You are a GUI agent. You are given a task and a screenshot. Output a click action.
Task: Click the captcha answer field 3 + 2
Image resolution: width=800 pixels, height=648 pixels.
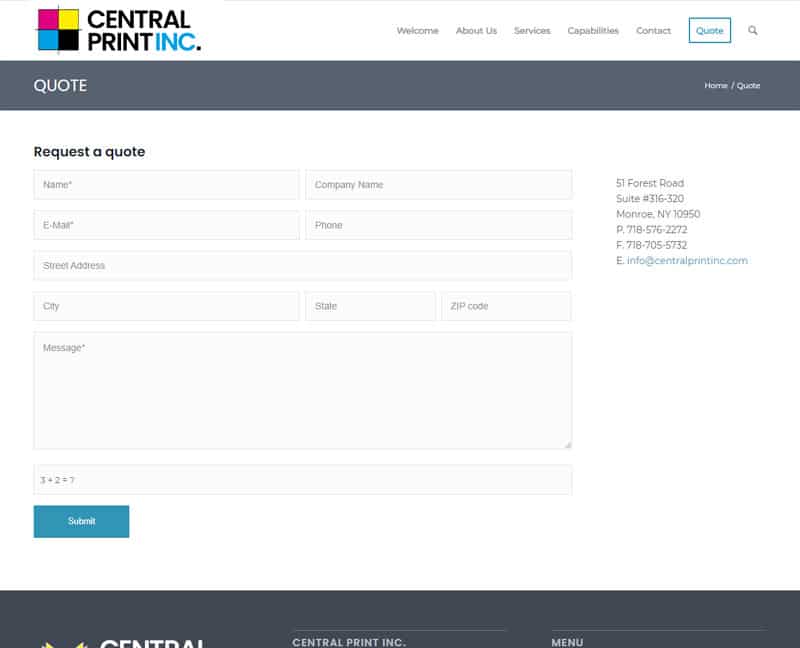point(302,480)
